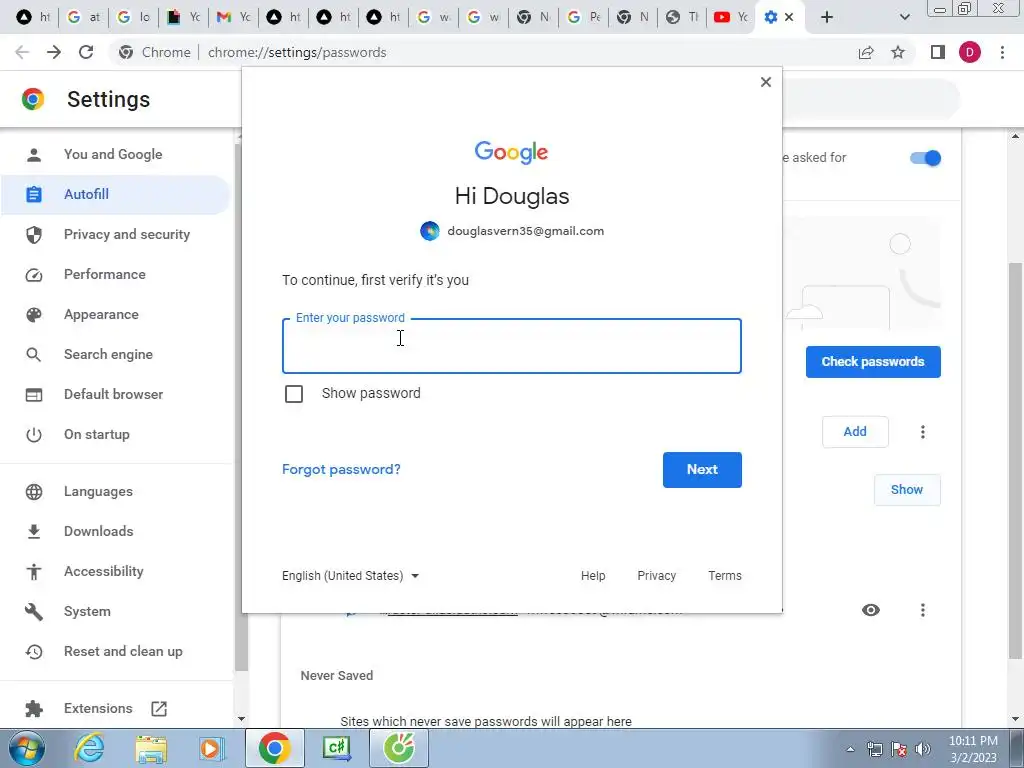Screen dimensions: 1024x768
Task: Click the settings page vertical scrollbar
Action: point(1016,460)
